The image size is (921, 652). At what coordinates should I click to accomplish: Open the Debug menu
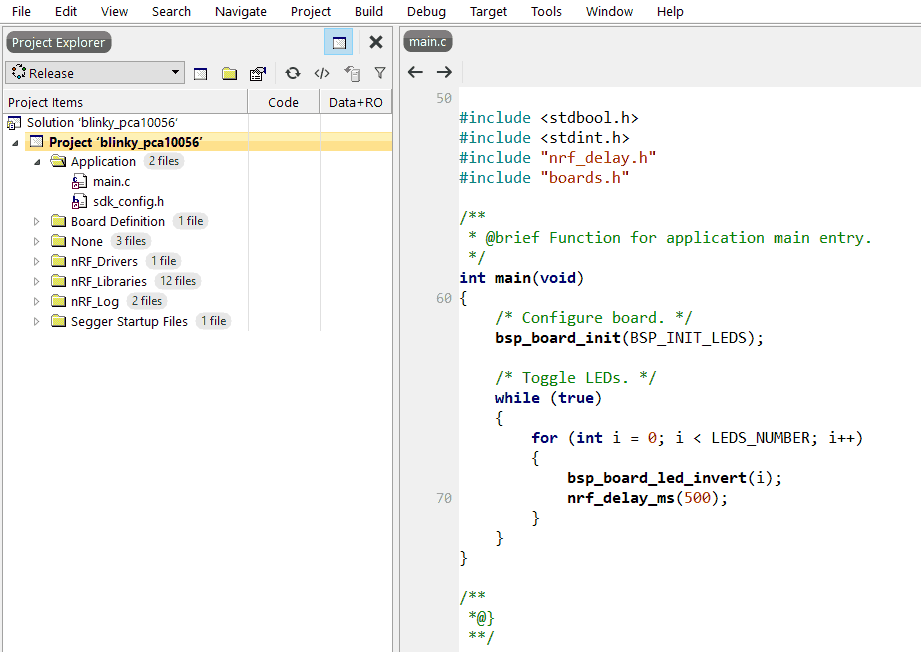click(426, 11)
